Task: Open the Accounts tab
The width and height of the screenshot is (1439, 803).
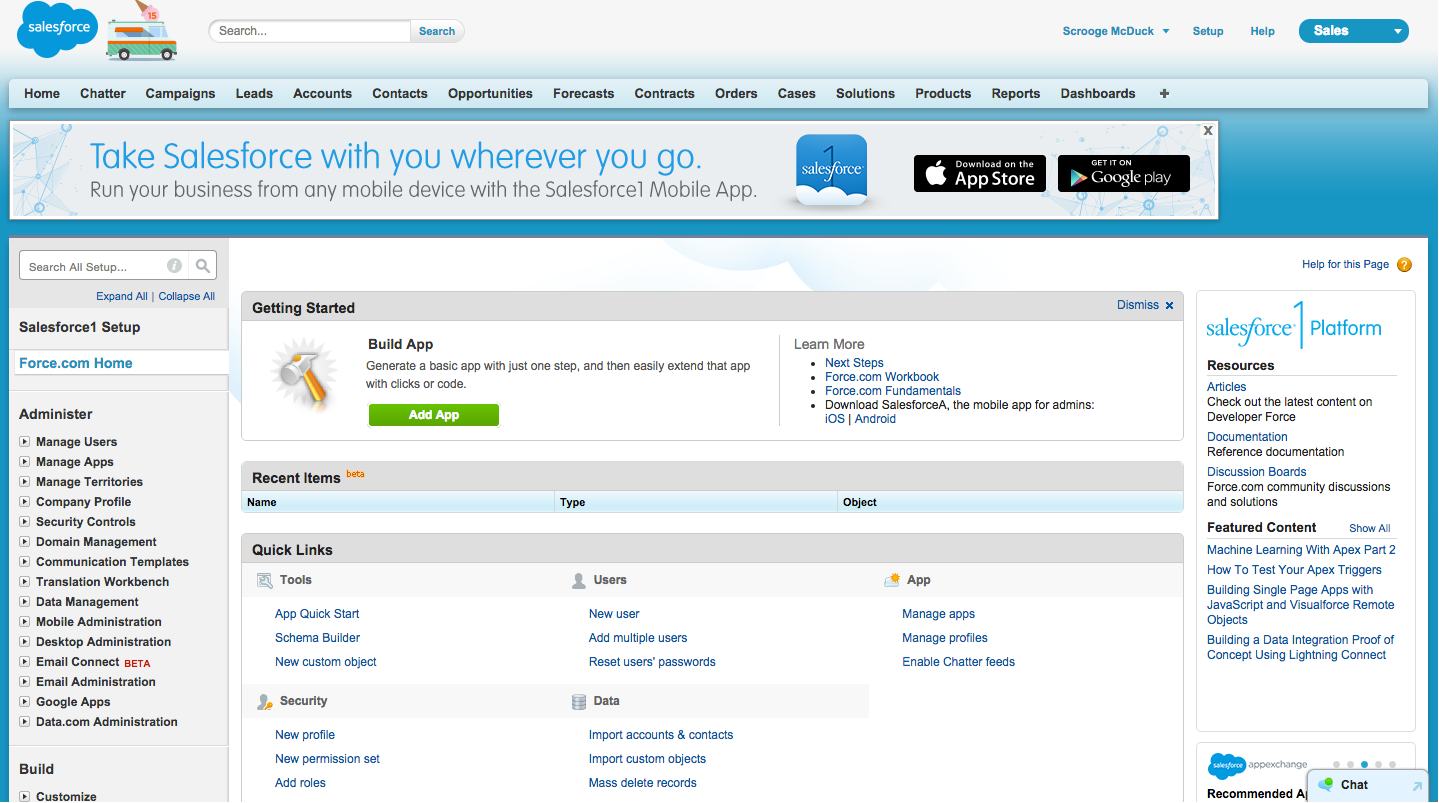Action: coord(322,93)
